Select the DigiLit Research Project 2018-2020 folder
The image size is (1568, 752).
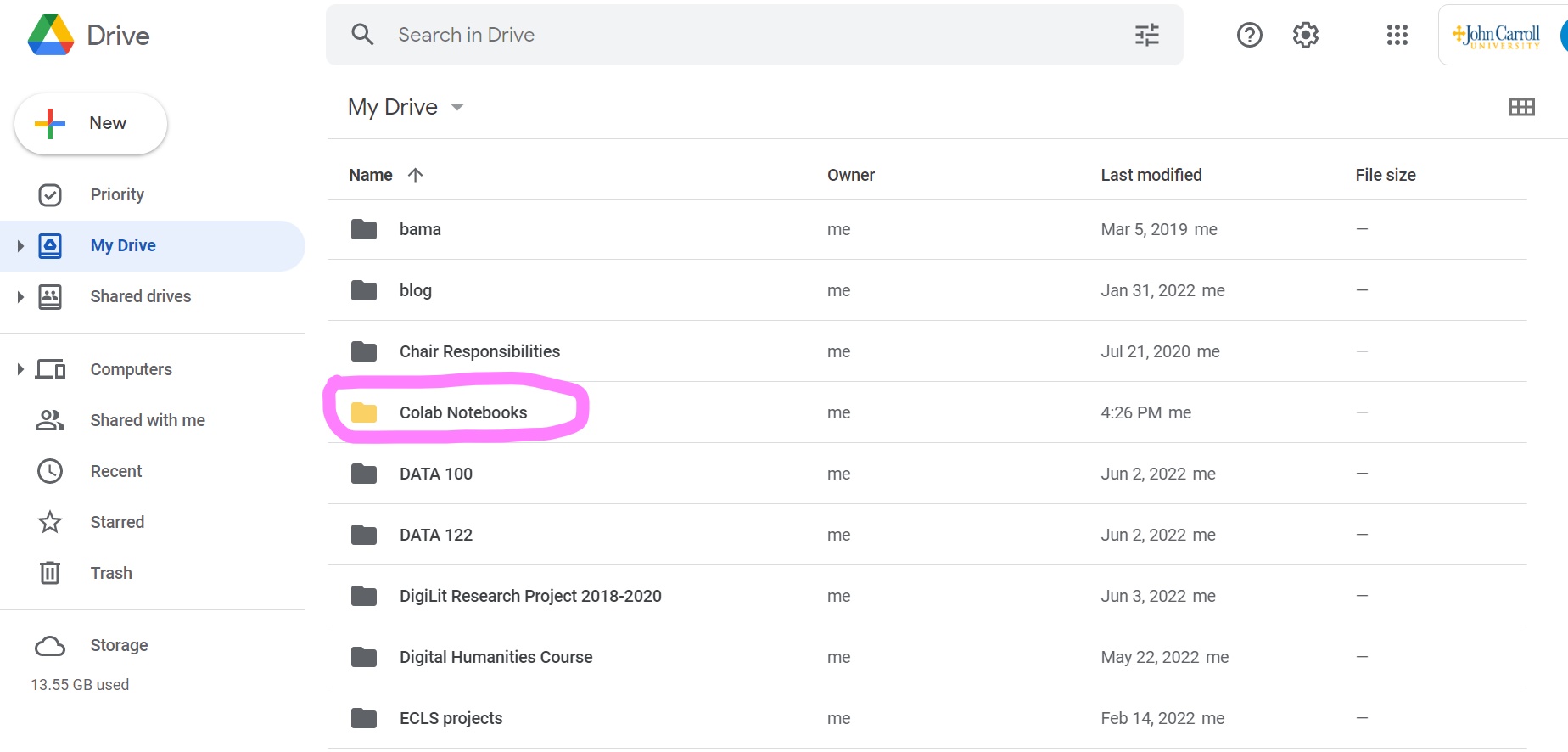point(529,596)
